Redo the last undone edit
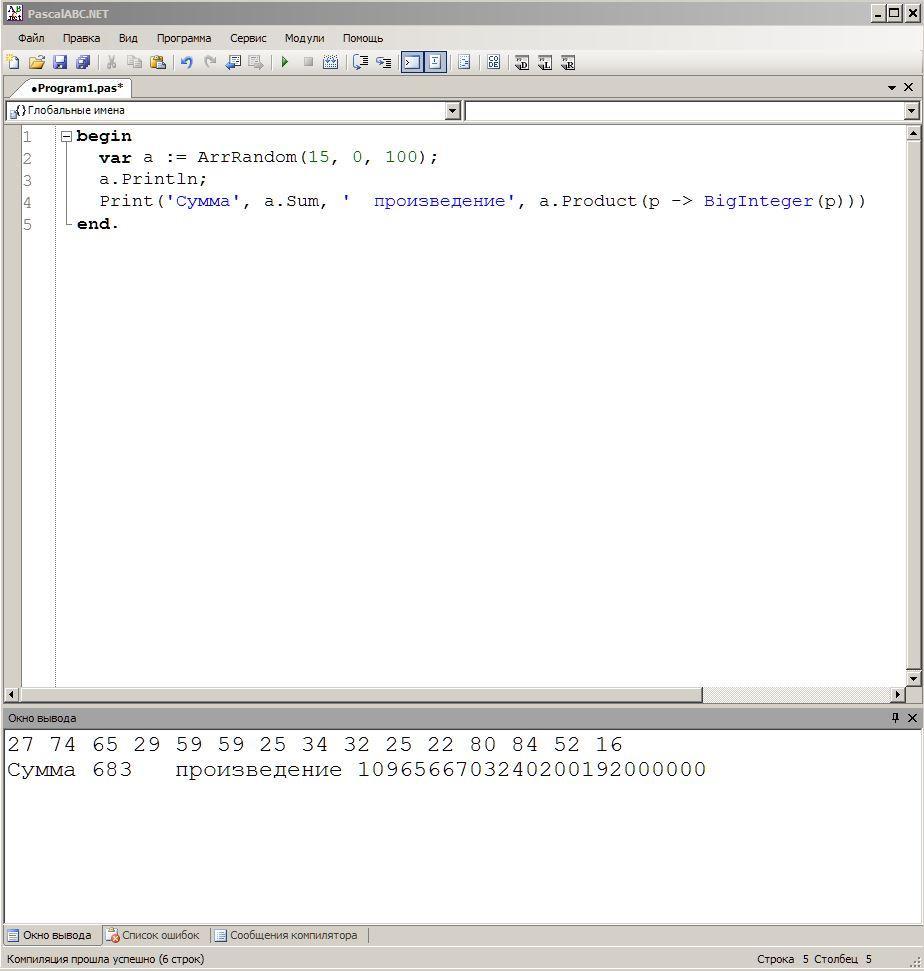Screen dimensions: 924x971 210,62
